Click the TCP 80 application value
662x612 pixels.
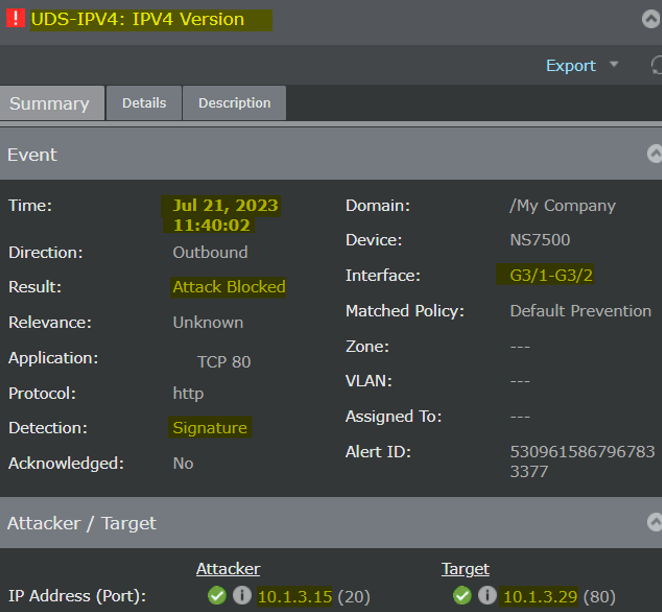point(224,362)
